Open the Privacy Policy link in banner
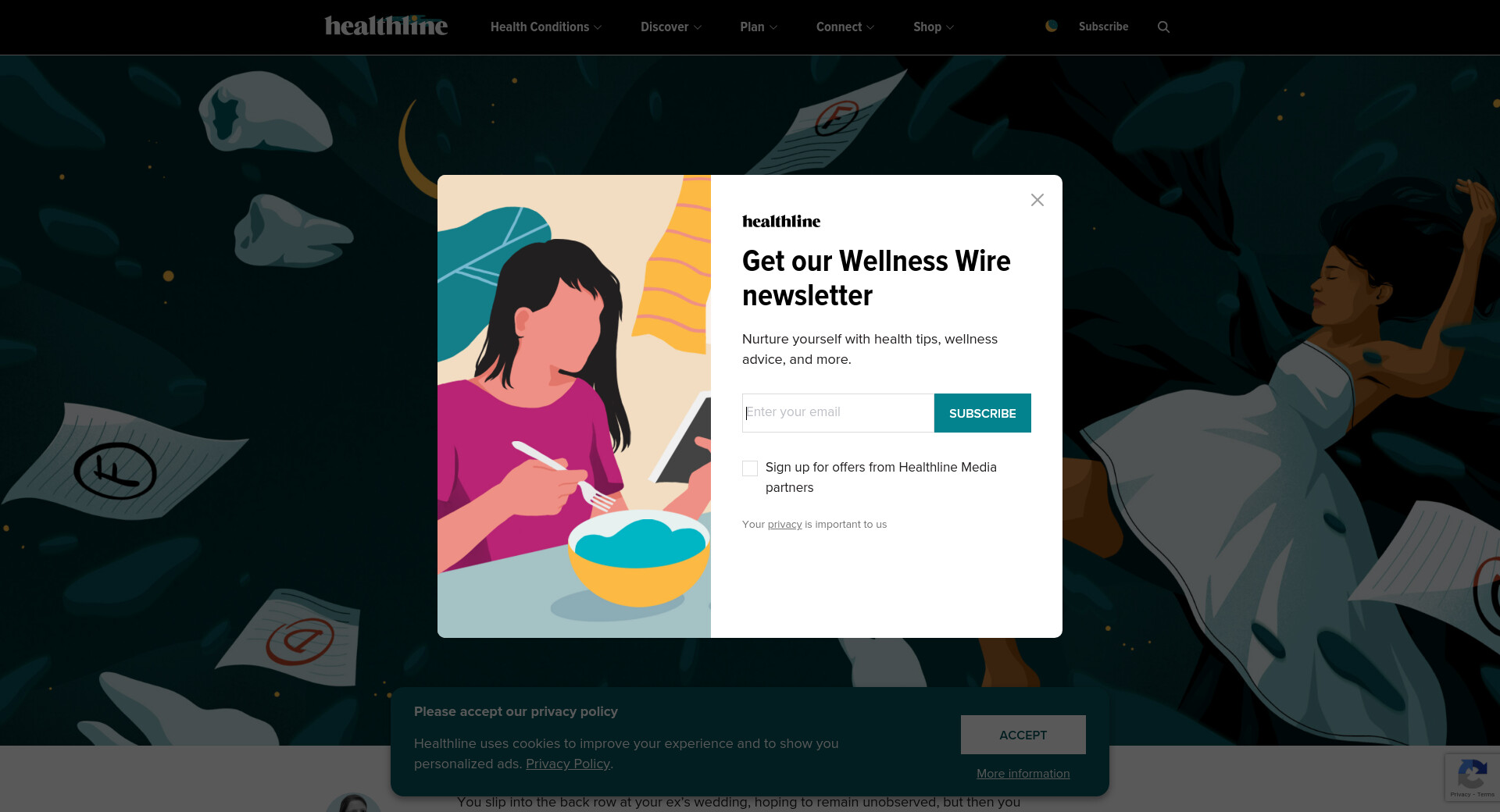Image resolution: width=1500 pixels, height=812 pixels. (x=568, y=764)
